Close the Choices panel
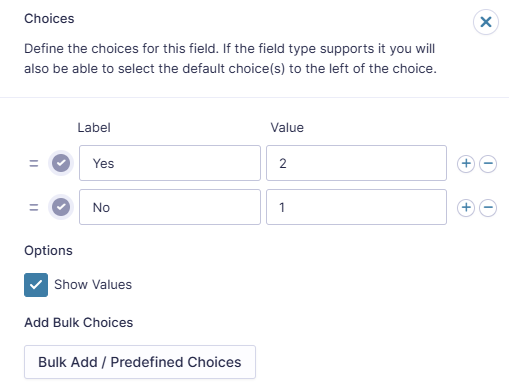The width and height of the screenshot is (509, 390). click(x=486, y=22)
